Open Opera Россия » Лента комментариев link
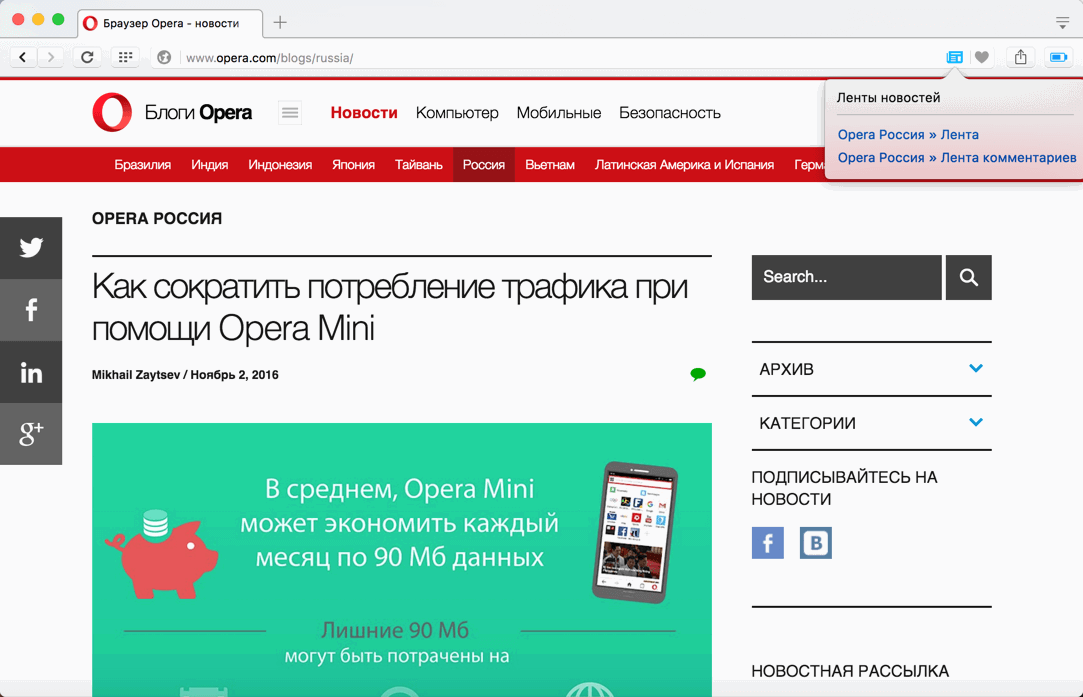Screen dimensions: 1083x697 pyautogui.click(x=957, y=157)
